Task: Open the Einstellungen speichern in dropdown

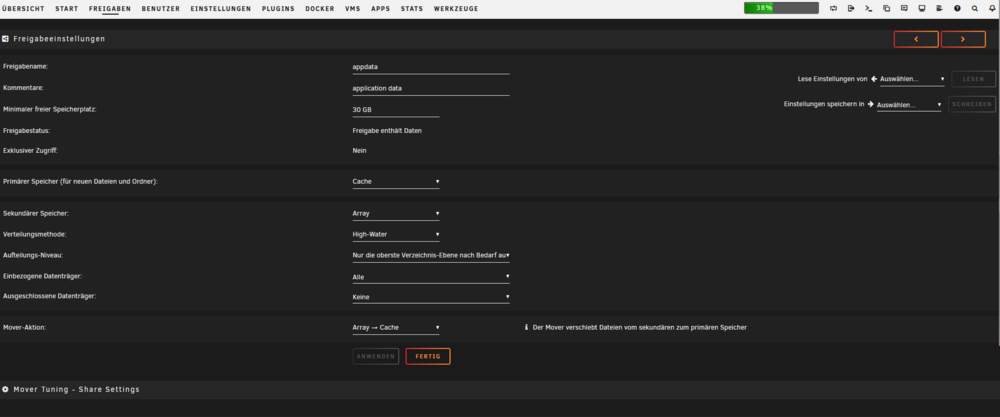Action: tap(909, 105)
